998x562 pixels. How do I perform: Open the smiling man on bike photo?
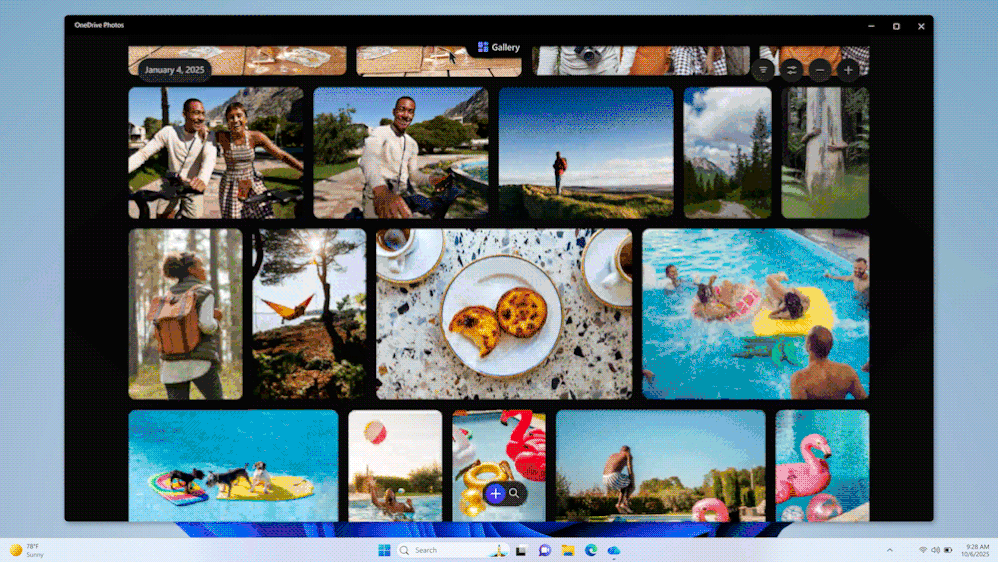click(401, 153)
